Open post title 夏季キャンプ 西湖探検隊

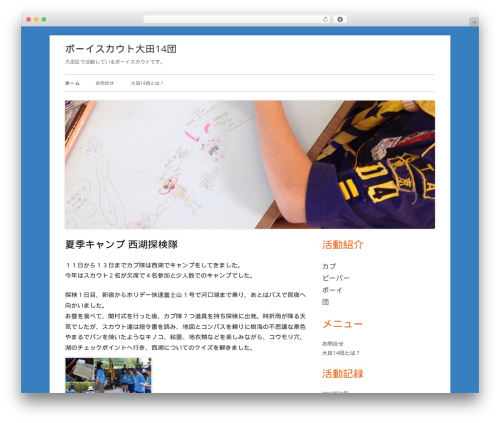point(121,244)
